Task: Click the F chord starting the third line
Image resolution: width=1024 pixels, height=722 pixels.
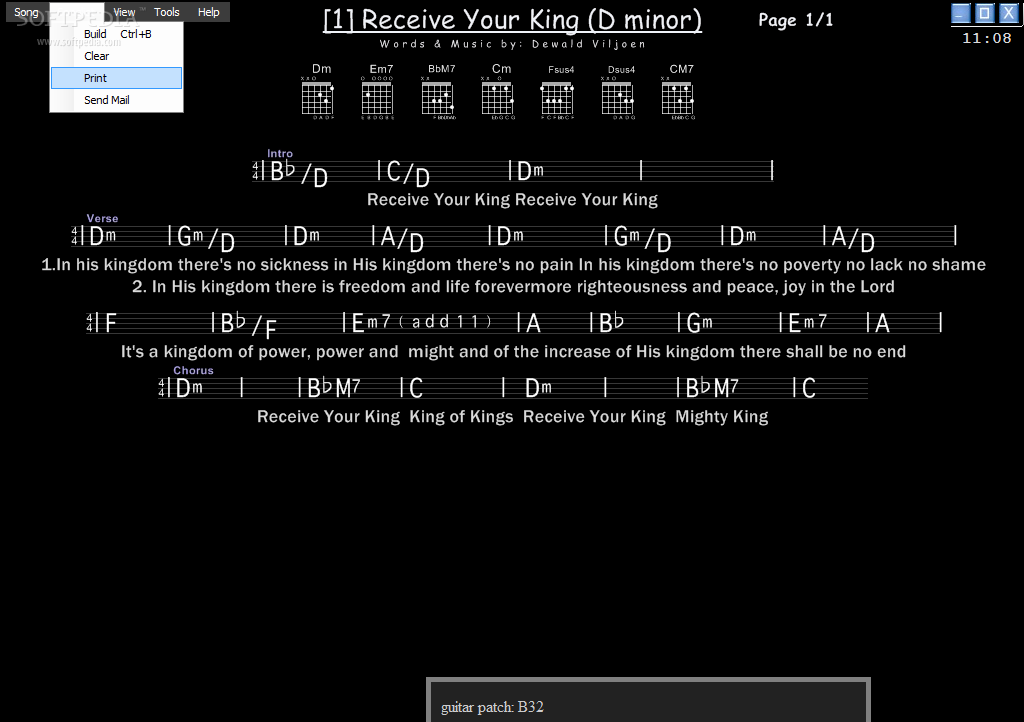Action: click(x=110, y=322)
